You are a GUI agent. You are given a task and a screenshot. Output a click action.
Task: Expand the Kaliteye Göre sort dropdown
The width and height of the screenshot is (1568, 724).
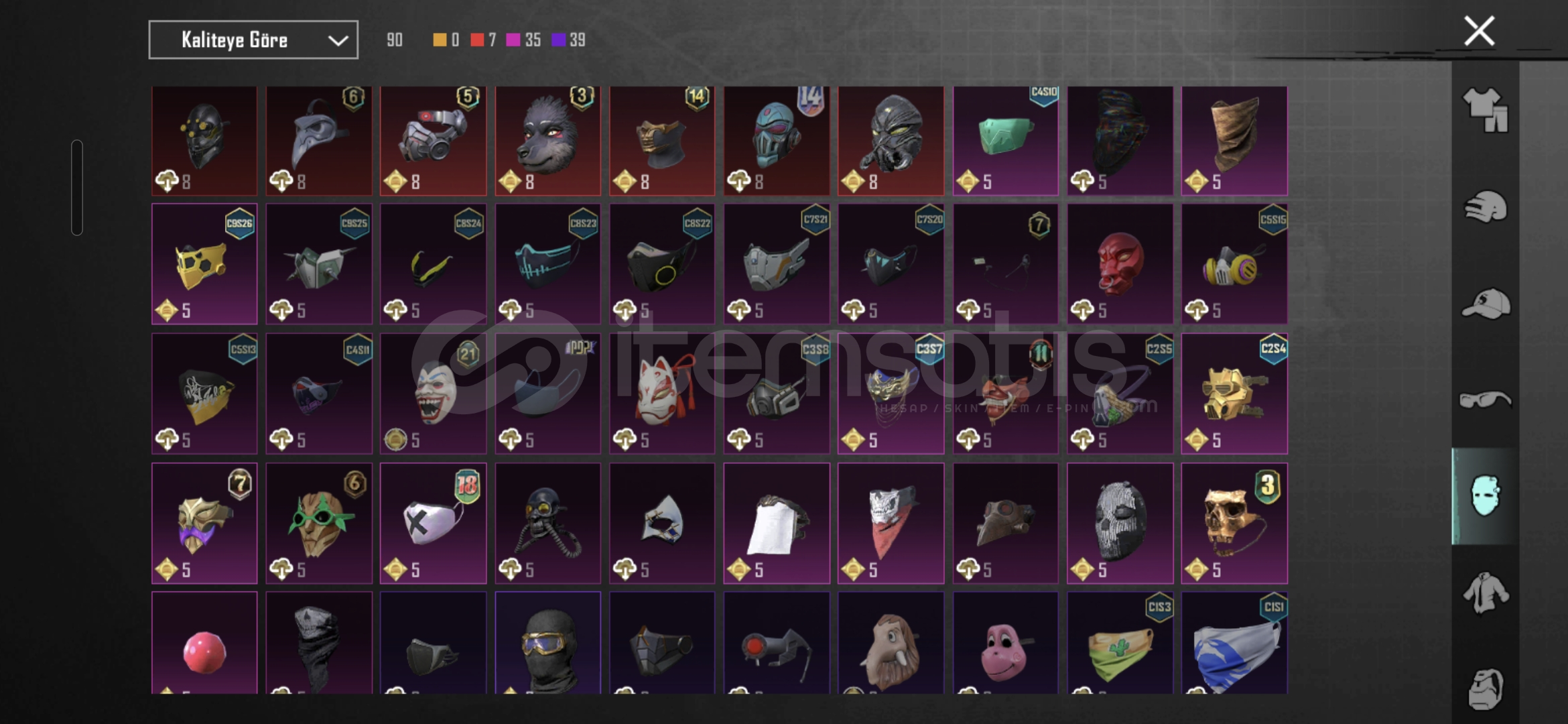tap(253, 40)
